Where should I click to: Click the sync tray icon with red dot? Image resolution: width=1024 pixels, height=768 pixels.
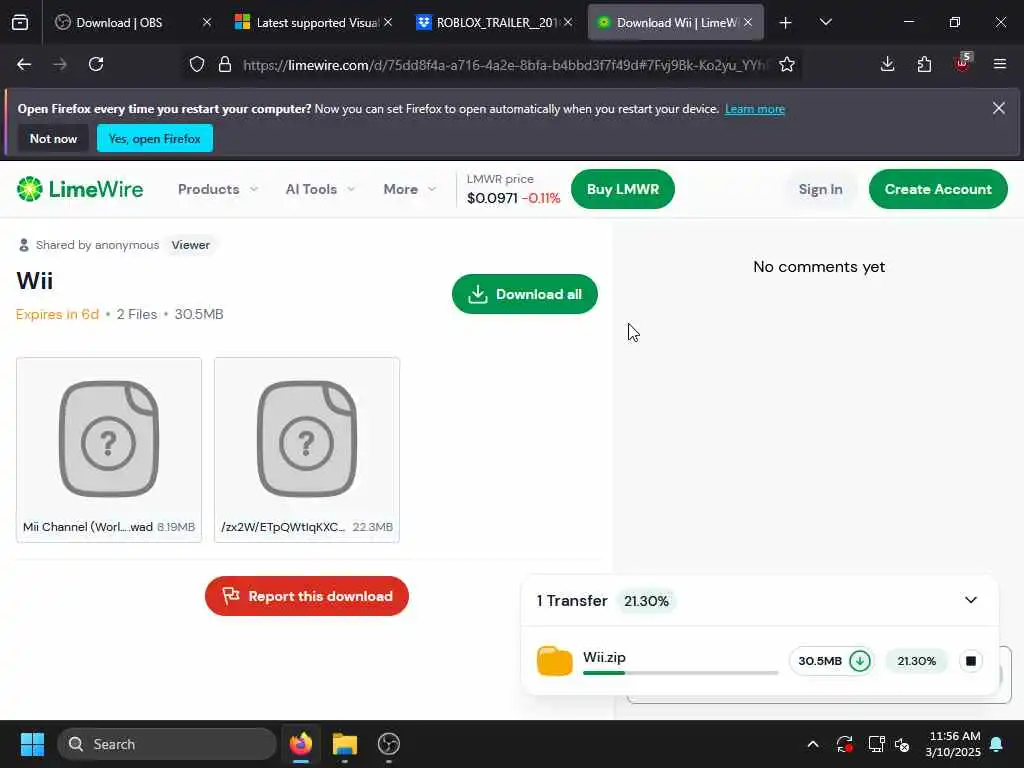tap(844, 744)
